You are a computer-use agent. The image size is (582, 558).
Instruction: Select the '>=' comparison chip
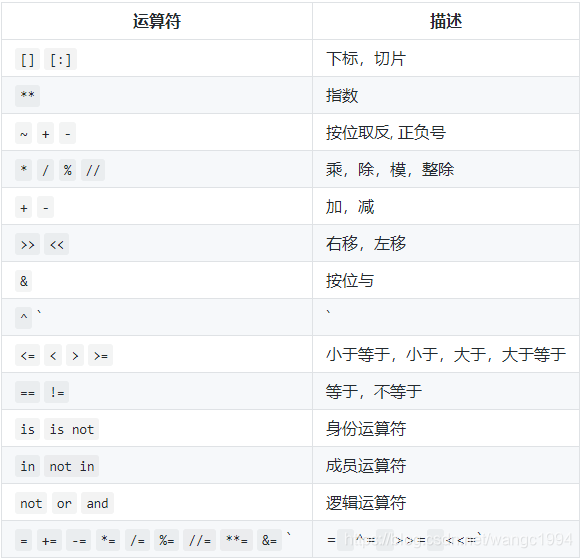point(101,355)
